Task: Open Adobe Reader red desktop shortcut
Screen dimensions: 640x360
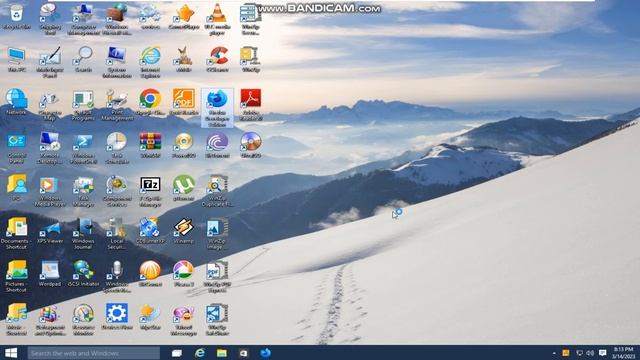Action: click(x=251, y=105)
